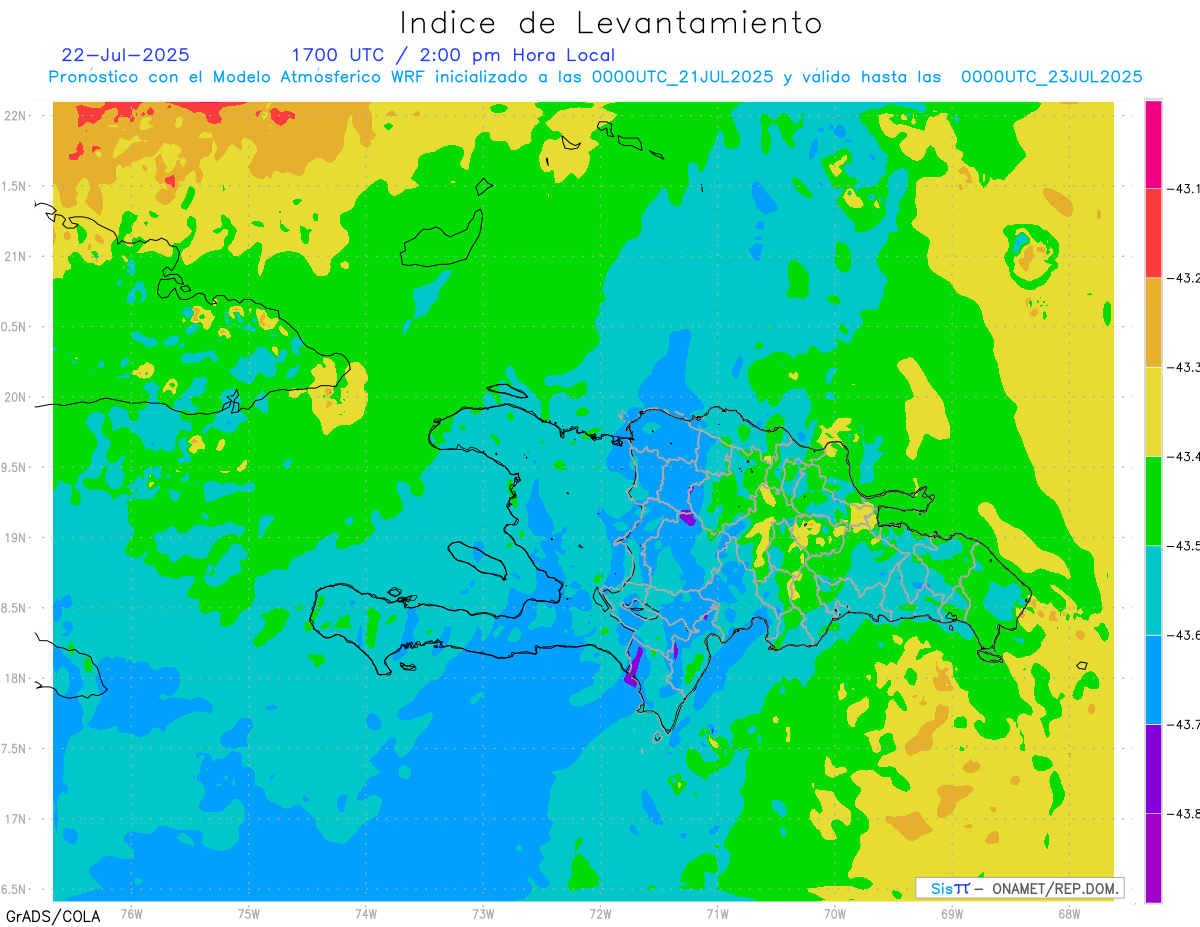Click the -43.4 legend value

tap(1182, 457)
